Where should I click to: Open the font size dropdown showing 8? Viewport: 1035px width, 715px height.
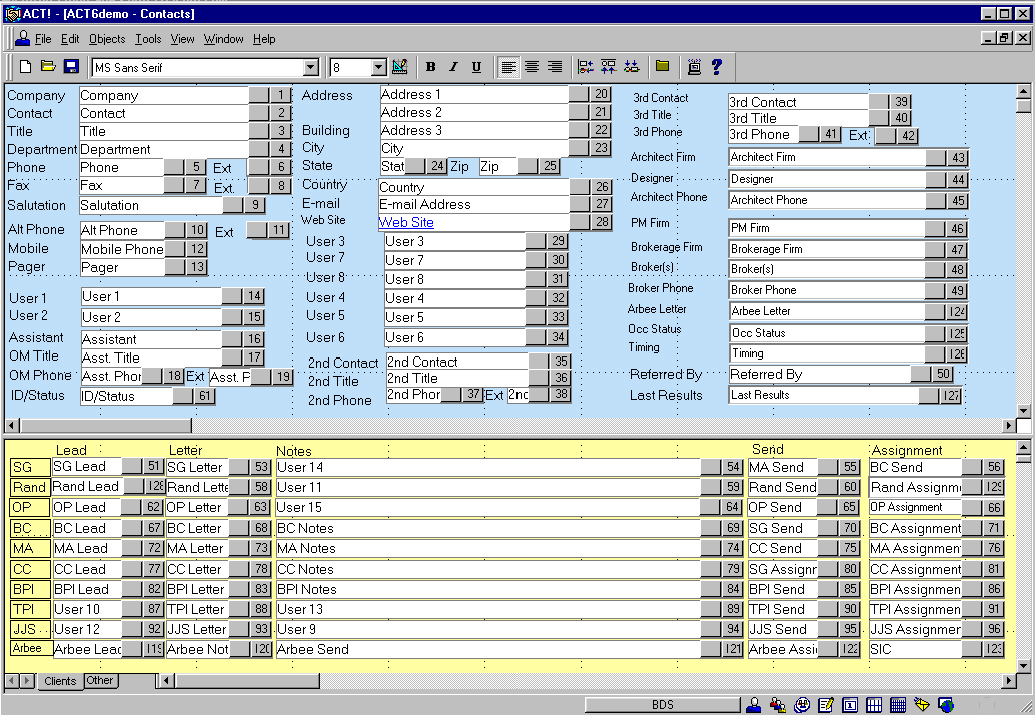378,67
